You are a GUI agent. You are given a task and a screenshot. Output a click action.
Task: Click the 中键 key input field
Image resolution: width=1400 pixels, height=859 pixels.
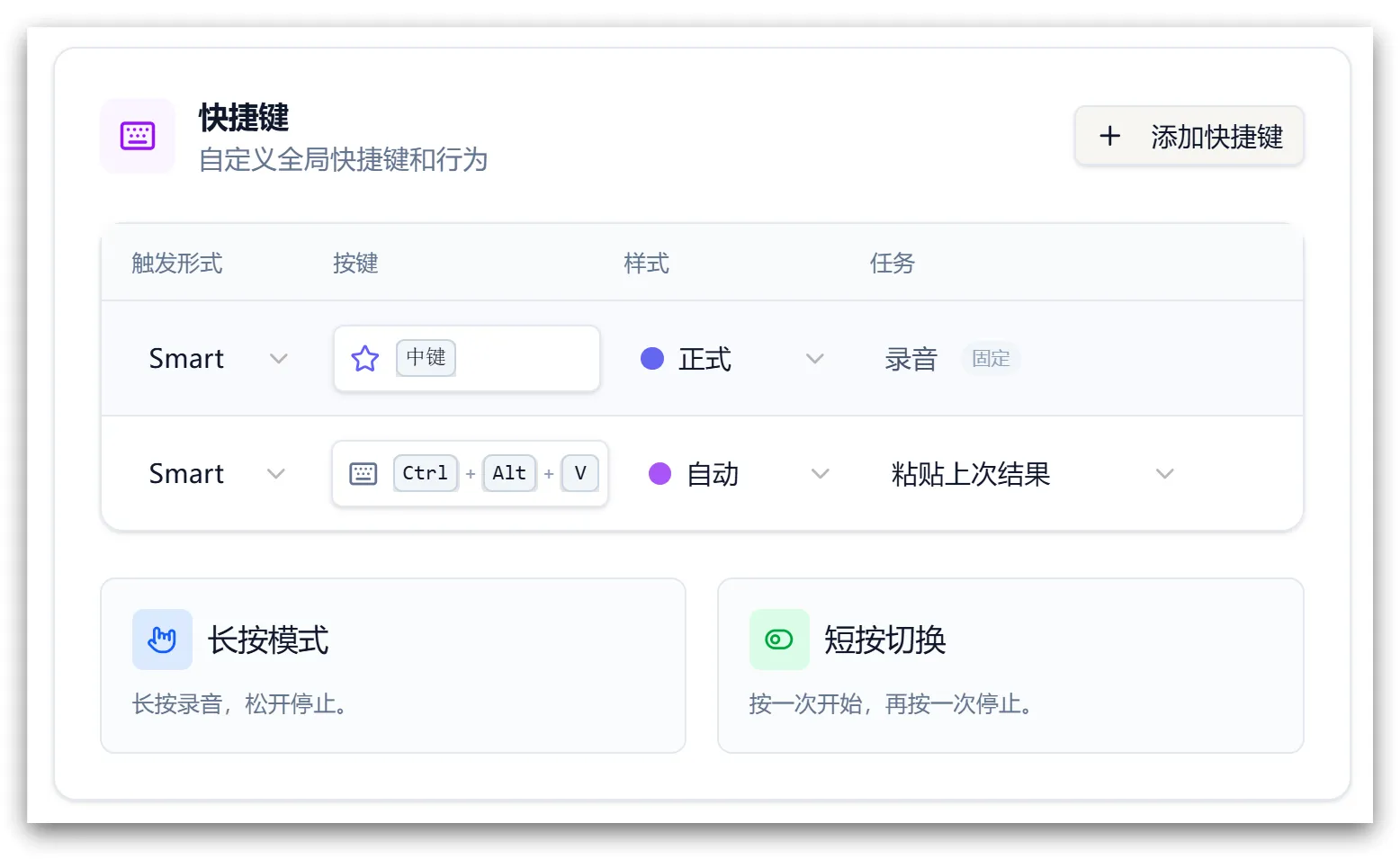pyautogui.click(x=522, y=359)
